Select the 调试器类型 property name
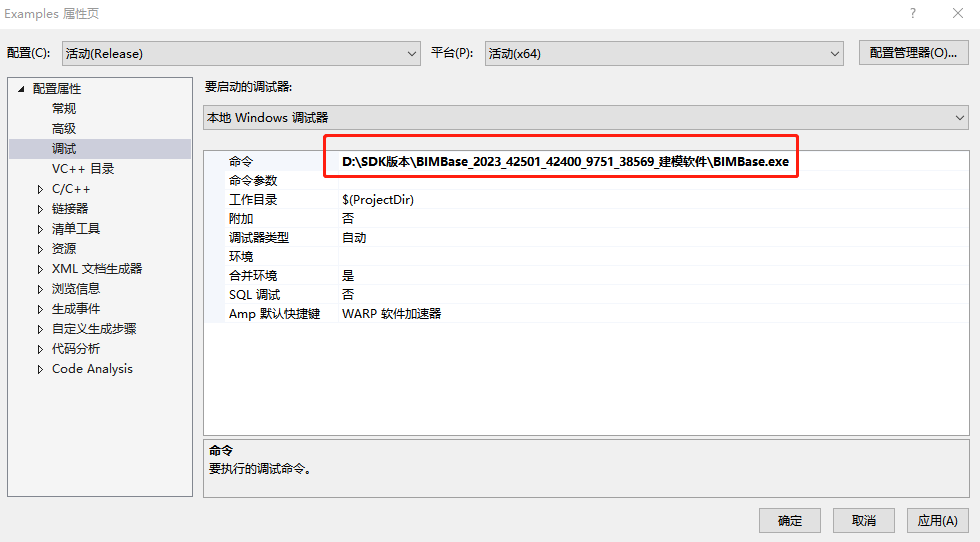This screenshot has width=980, height=542. [259, 238]
